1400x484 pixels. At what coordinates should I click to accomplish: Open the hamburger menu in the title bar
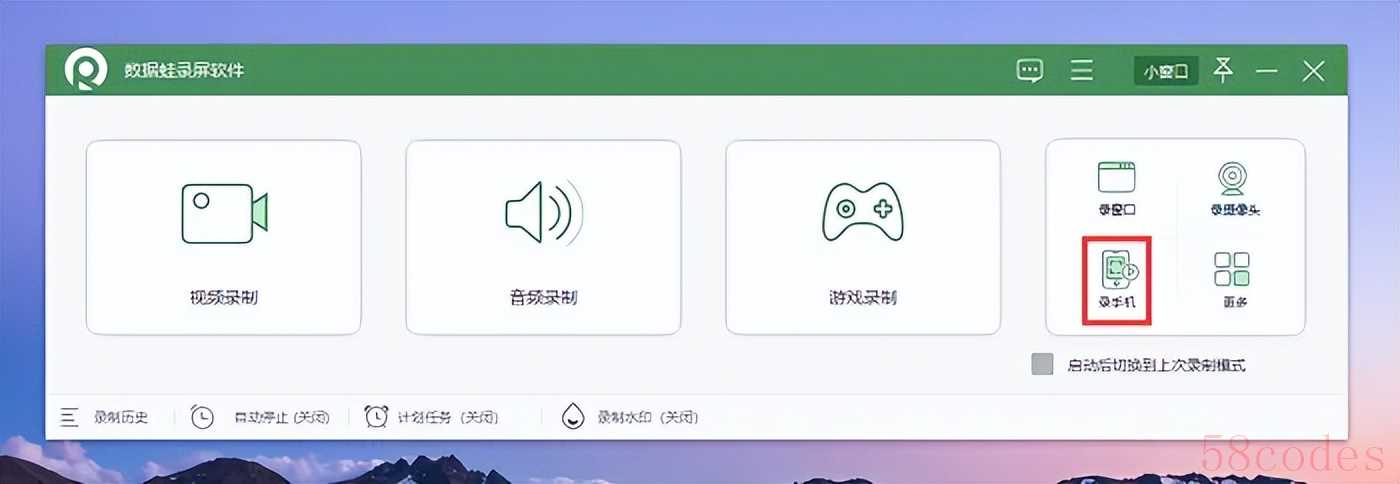(1081, 71)
